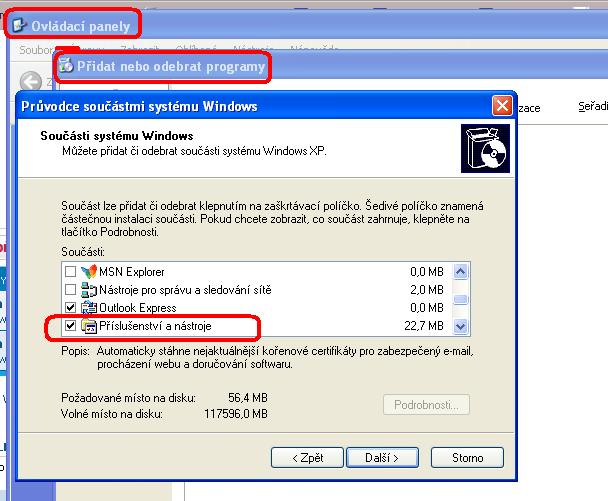Viewport: 608px width, 501px height.
Task: Check the MSN Explorer component checkbox
Action: pos(70,271)
